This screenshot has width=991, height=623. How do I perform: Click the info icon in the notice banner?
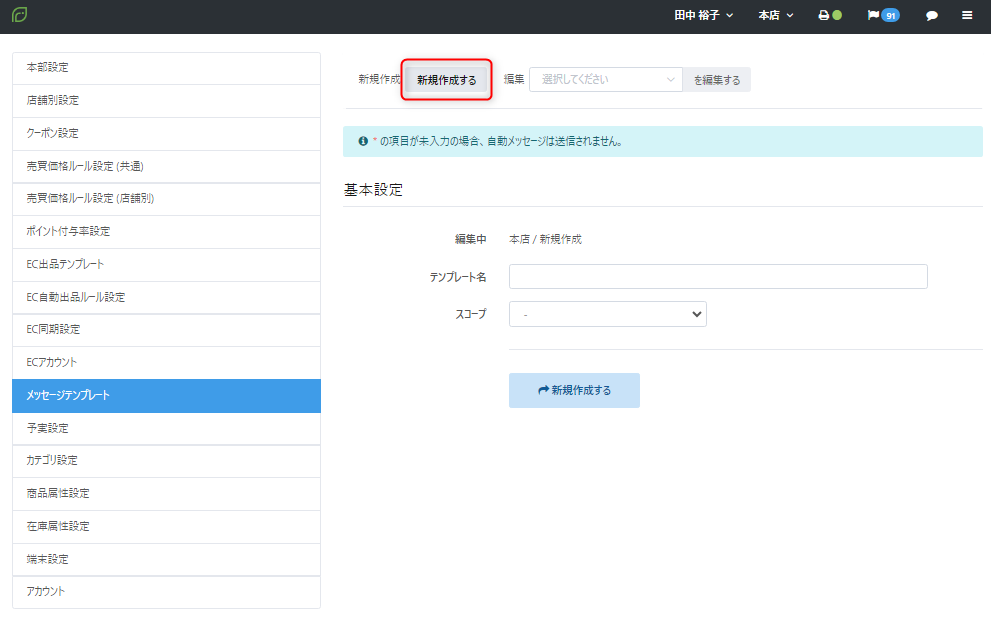[x=363, y=141]
